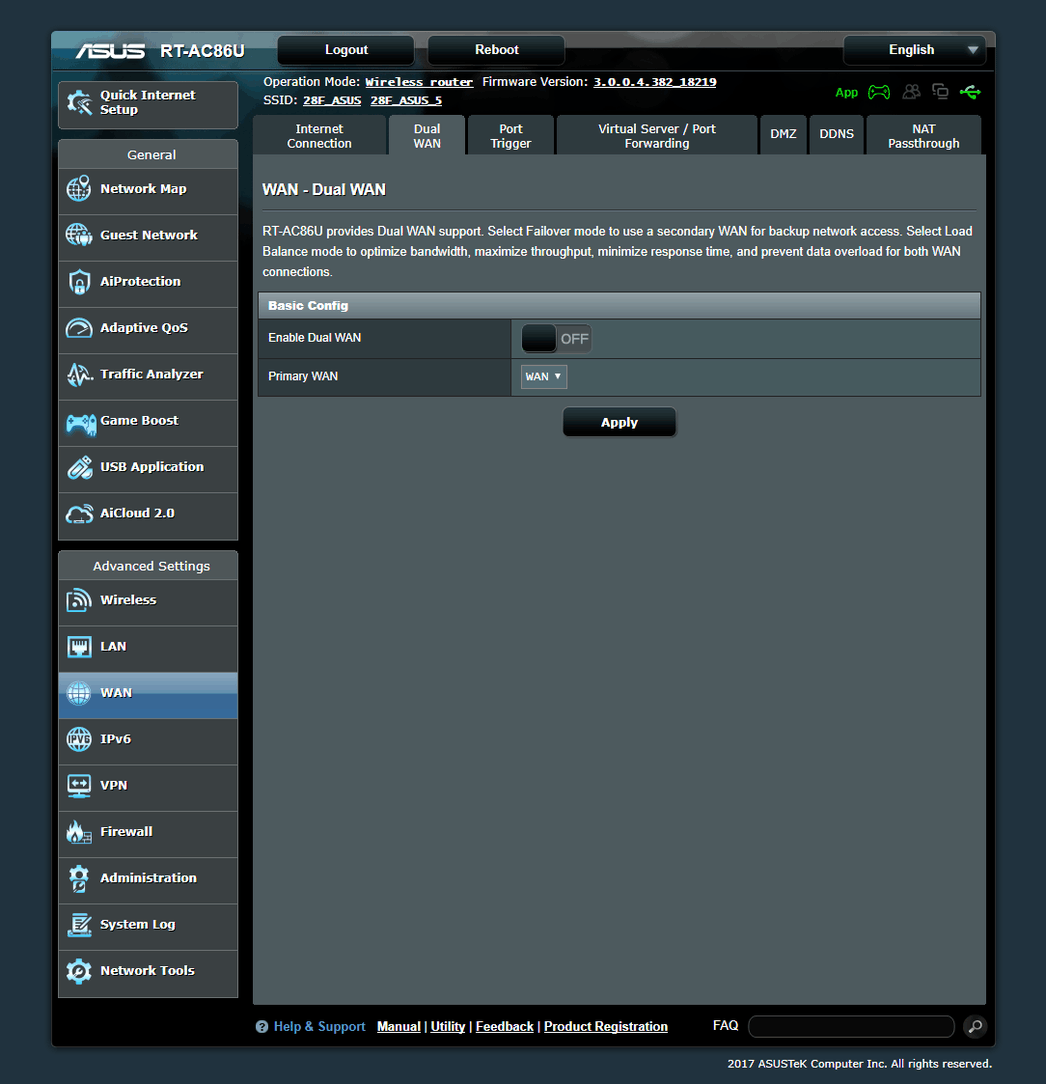Click the Network Tools gear icon
Image resolution: width=1046 pixels, height=1084 pixels.
79,971
